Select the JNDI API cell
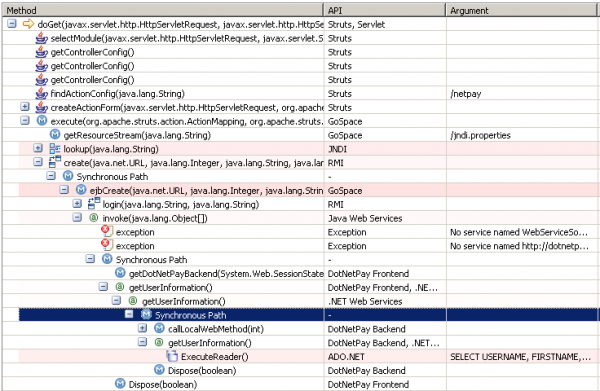Viewport: 600px width, 391px height. [385, 149]
